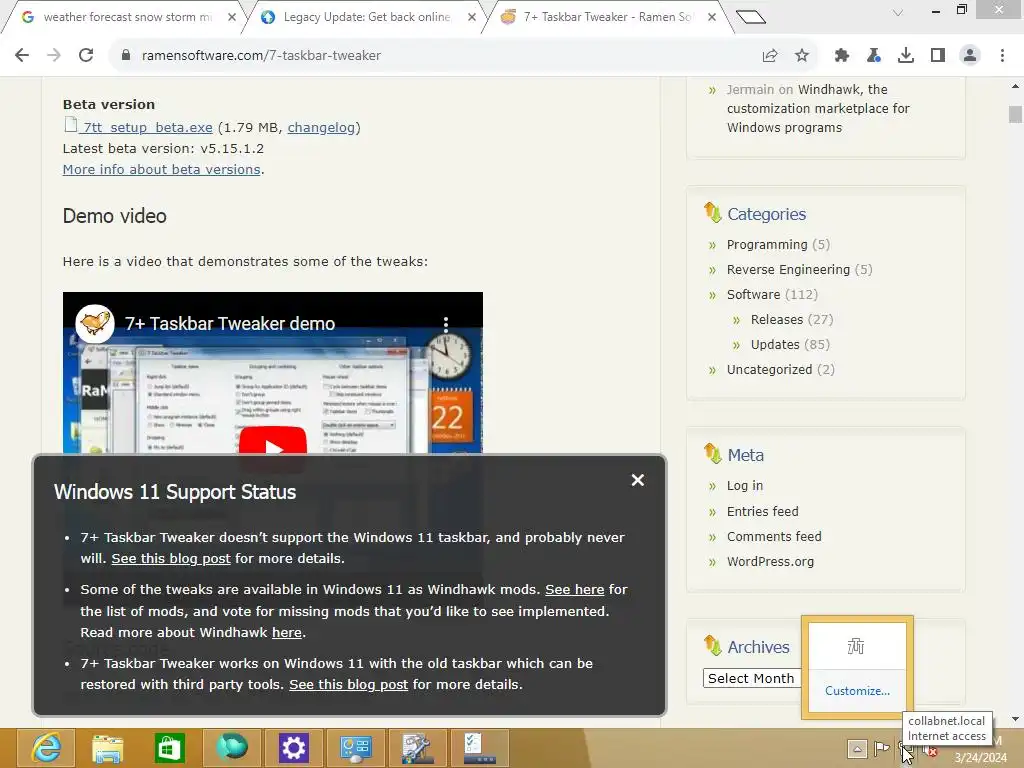Go back to the previous page

click(x=22, y=56)
